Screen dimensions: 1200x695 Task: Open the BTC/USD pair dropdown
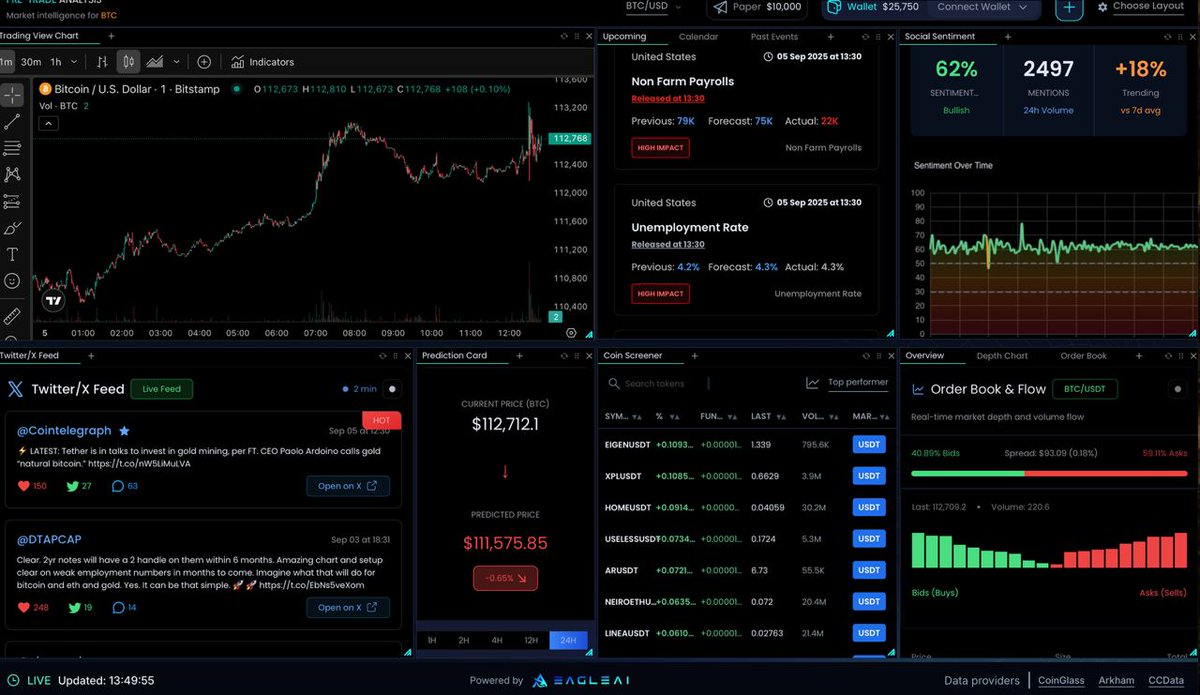click(654, 6)
